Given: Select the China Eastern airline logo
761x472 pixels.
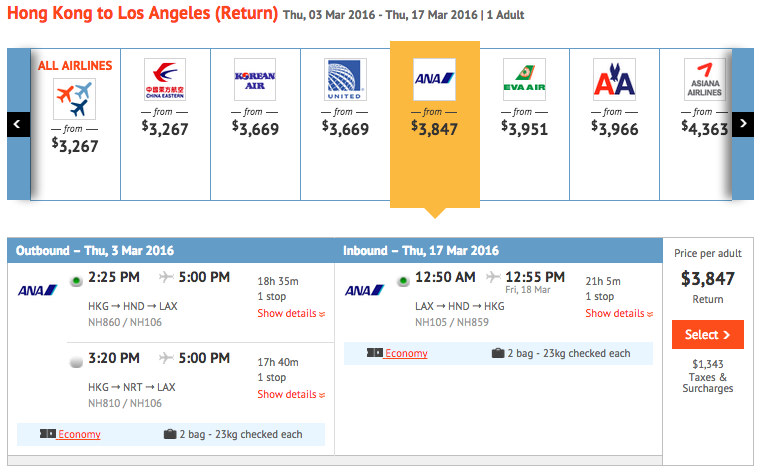Looking at the screenshot, I should tap(165, 80).
